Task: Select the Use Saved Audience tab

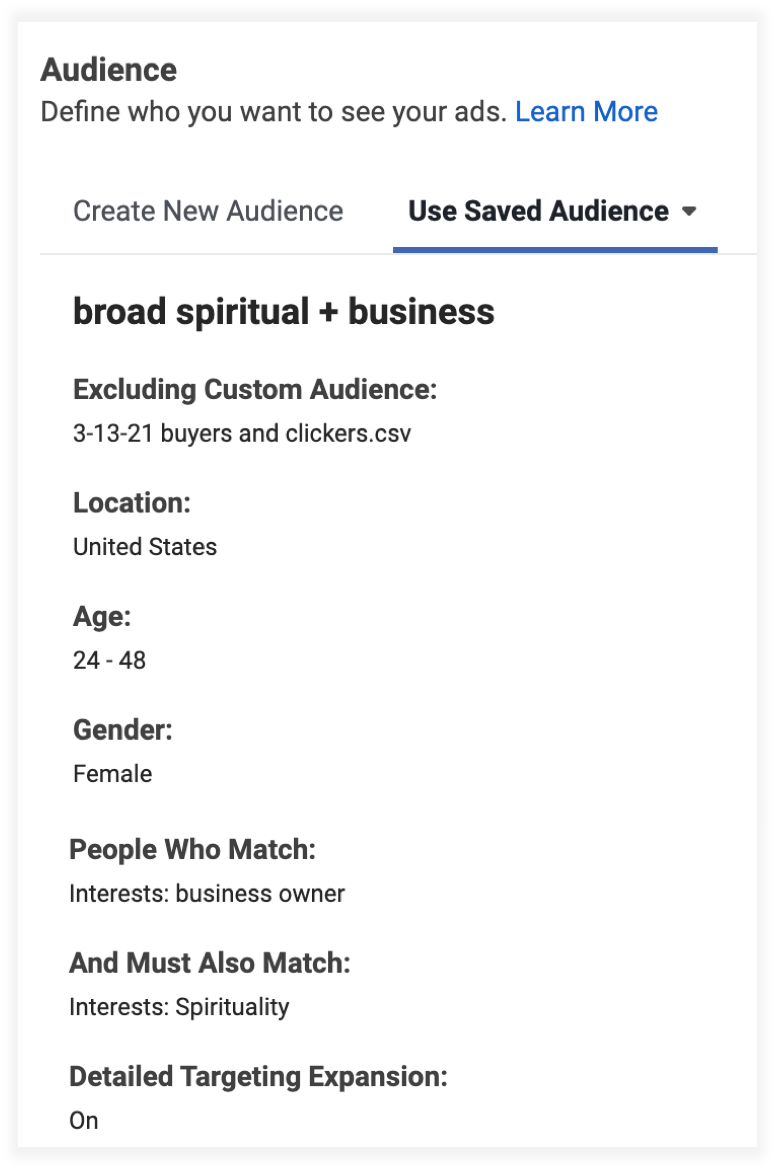Action: tap(538, 211)
